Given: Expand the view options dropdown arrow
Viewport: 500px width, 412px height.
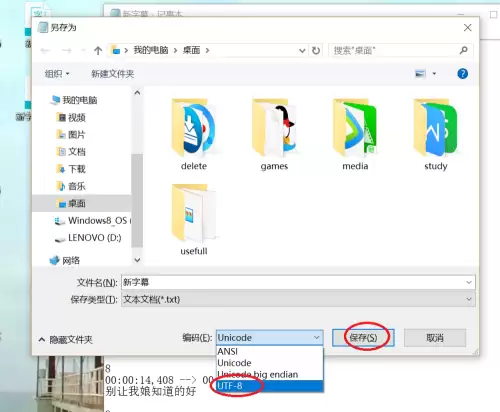Looking at the screenshot, I should click(434, 74).
